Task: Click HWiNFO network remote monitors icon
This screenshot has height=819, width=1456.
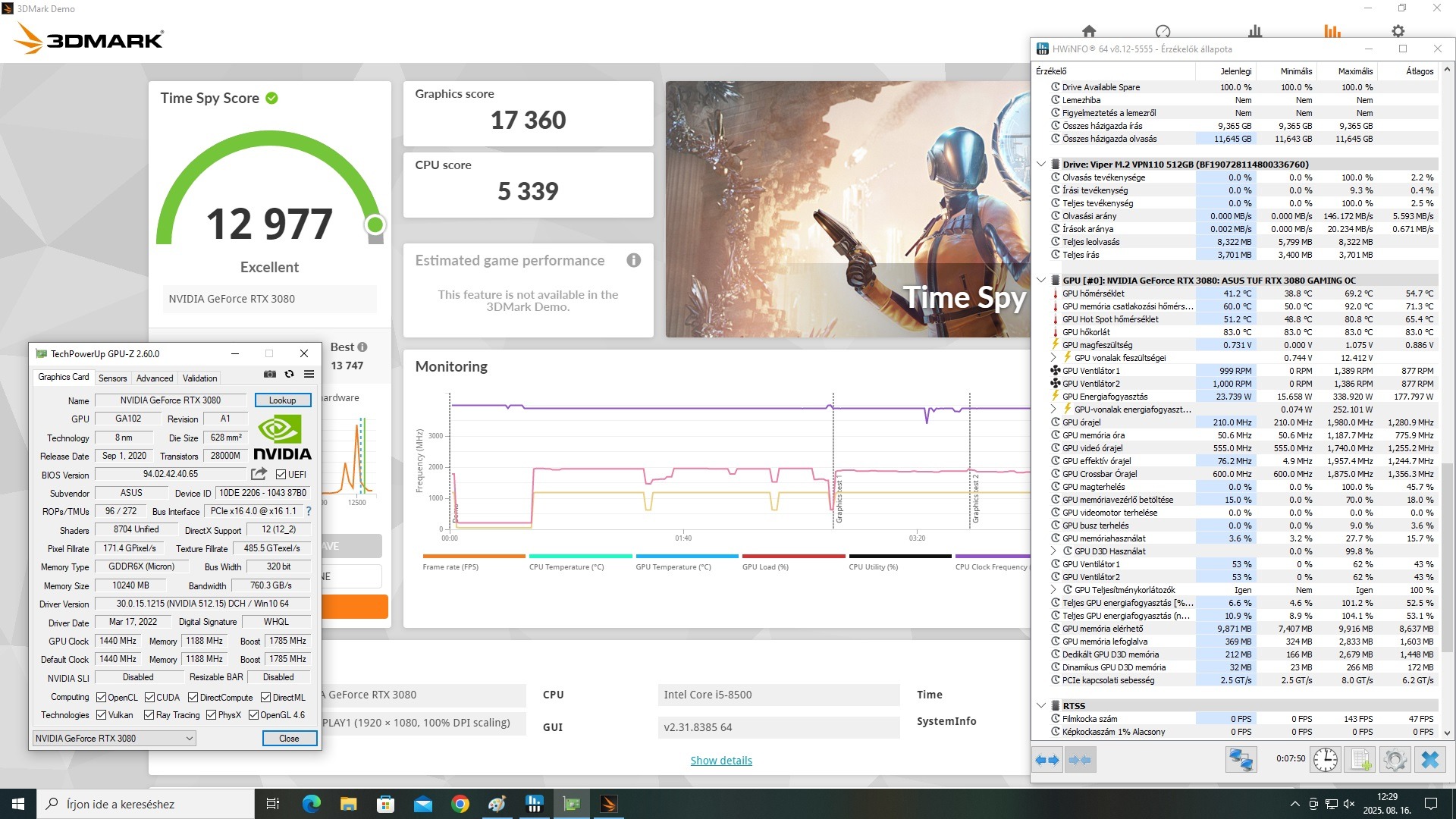Action: [x=1241, y=759]
